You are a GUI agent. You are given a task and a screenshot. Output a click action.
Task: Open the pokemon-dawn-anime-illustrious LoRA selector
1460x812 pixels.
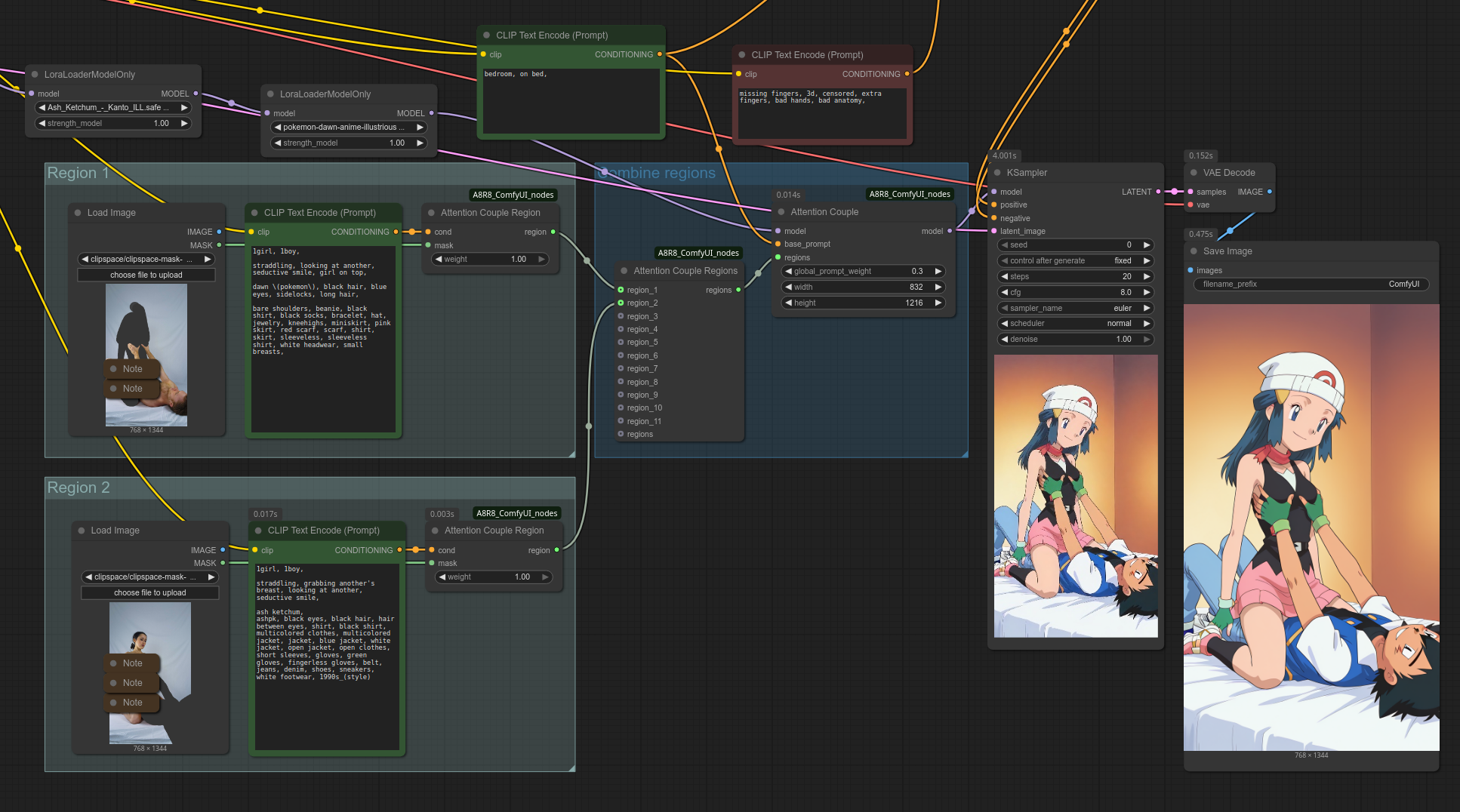(x=349, y=127)
